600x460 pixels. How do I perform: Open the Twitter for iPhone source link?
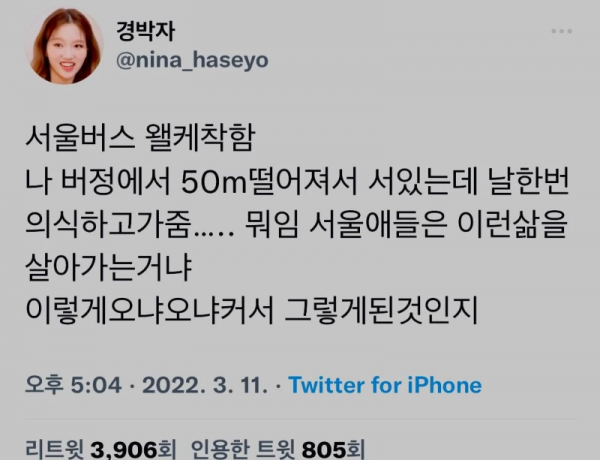point(385,385)
